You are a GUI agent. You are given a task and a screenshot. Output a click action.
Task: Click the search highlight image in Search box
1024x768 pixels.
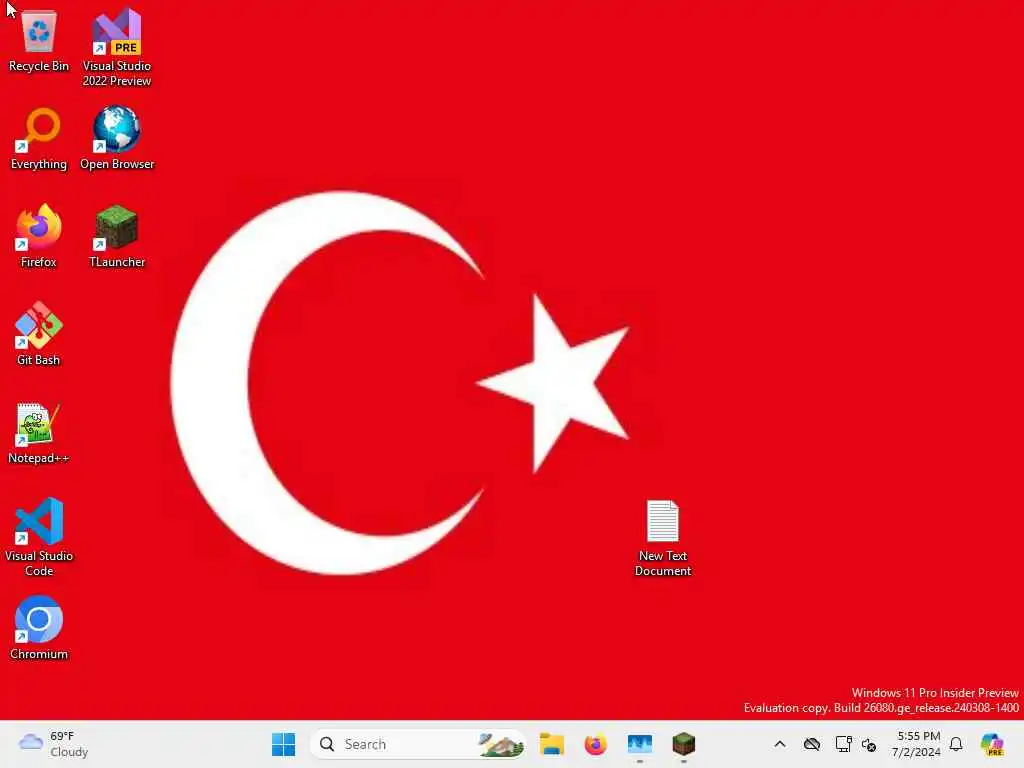click(x=501, y=744)
